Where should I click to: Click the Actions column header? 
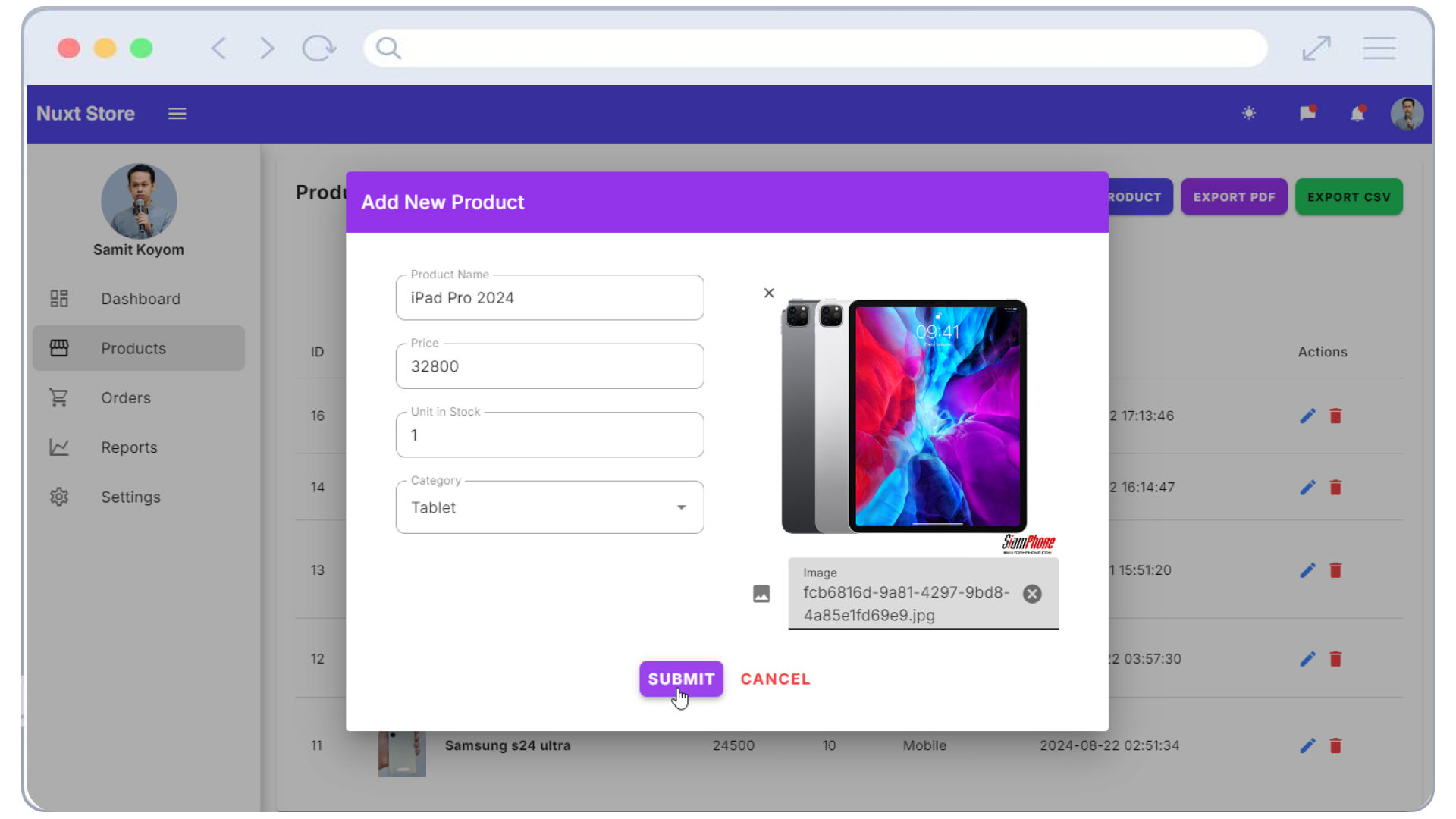1322,352
